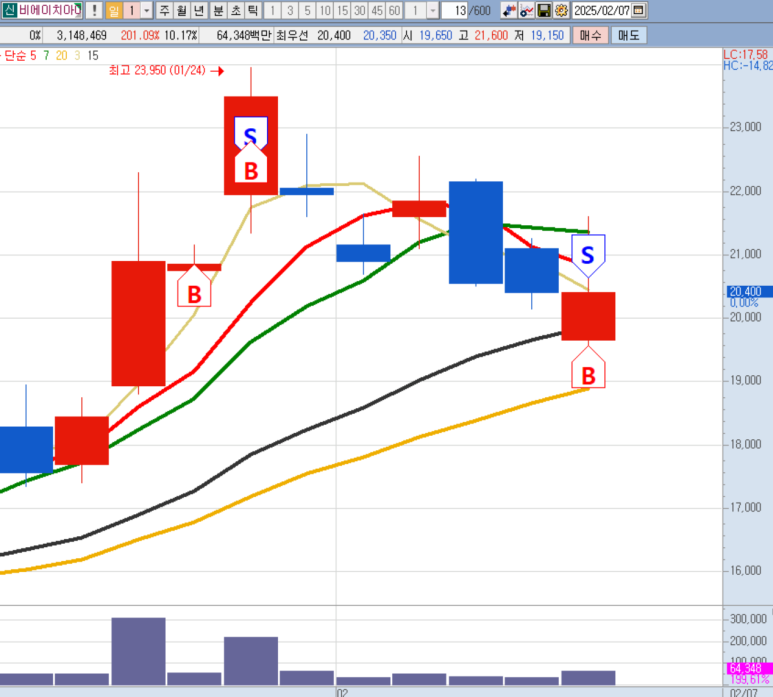The image size is (773, 697).
Task: Click the low price 19,150 value
Action: (547, 35)
